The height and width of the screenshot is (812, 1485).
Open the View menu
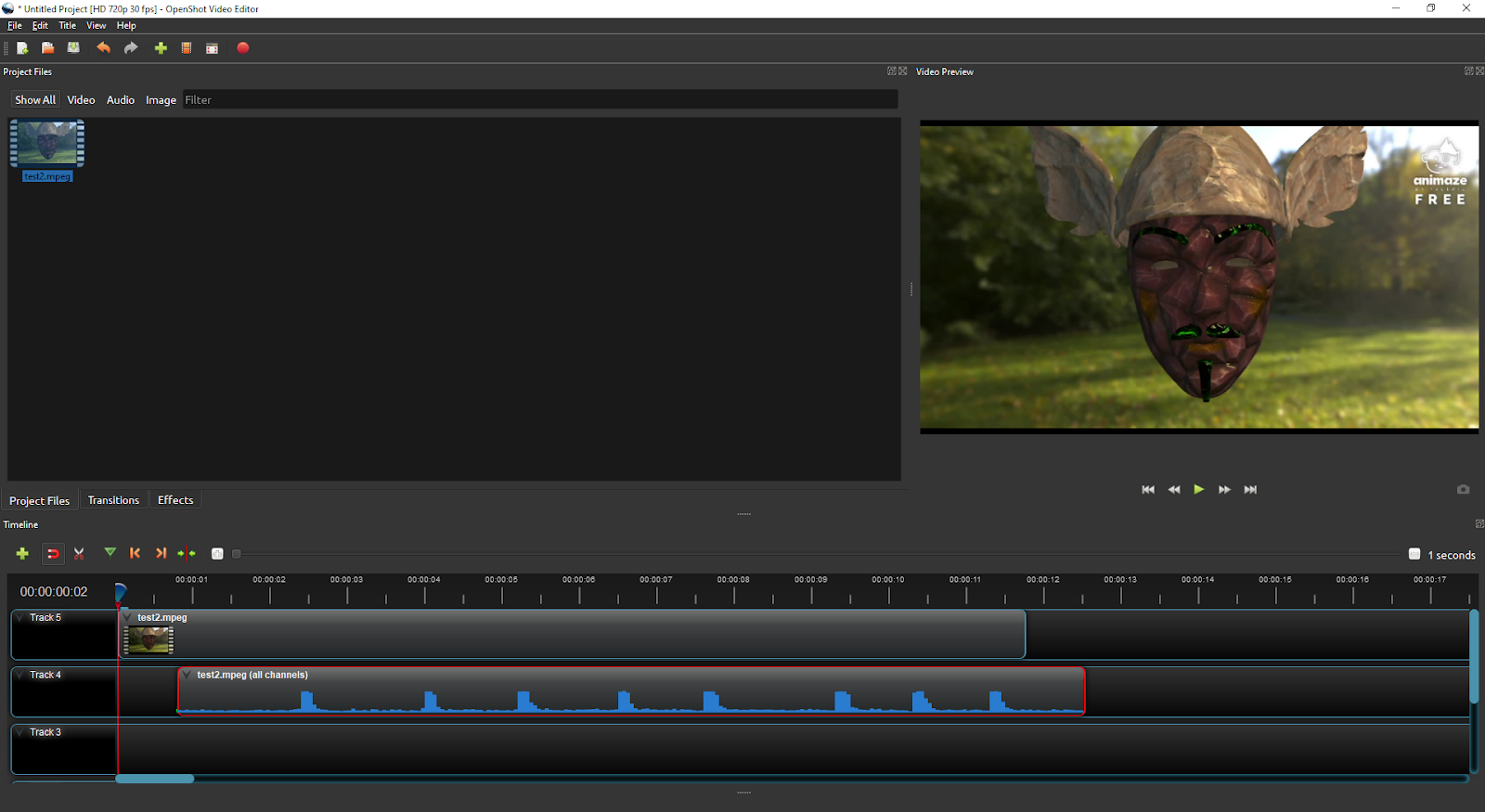coord(97,26)
